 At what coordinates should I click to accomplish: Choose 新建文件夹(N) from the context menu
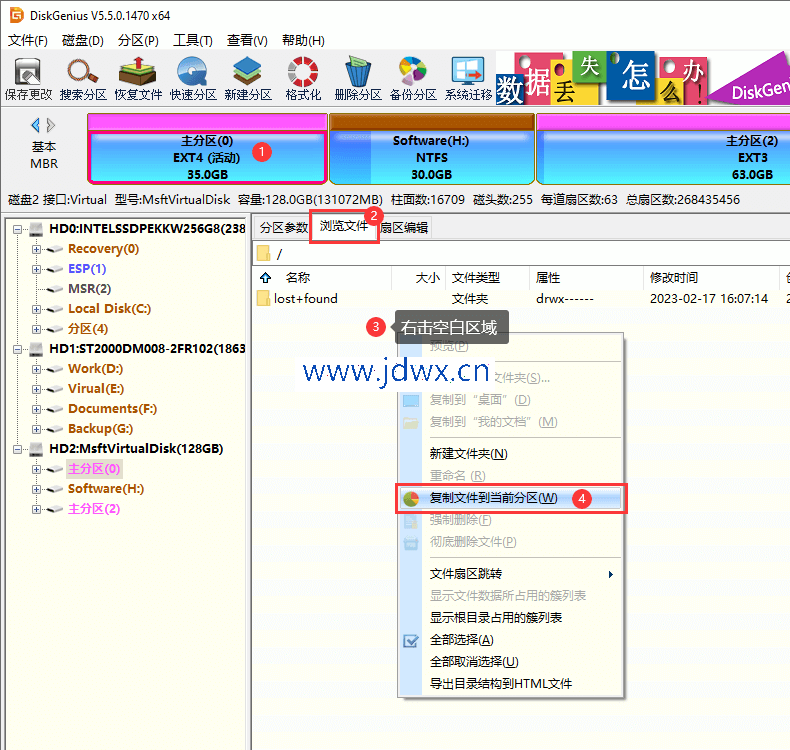pyautogui.click(x=510, y=454)
